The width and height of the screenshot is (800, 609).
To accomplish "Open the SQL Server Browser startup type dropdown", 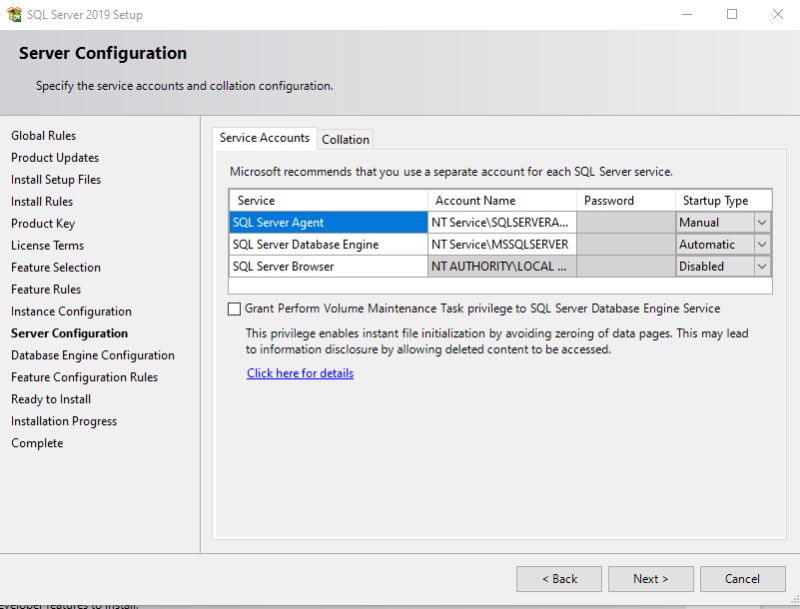I will pos(764,266).
